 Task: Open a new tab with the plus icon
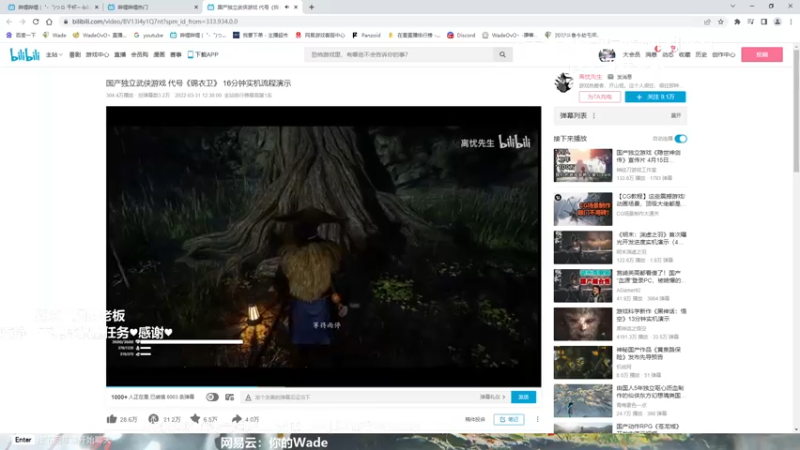(x=311, y=7)
